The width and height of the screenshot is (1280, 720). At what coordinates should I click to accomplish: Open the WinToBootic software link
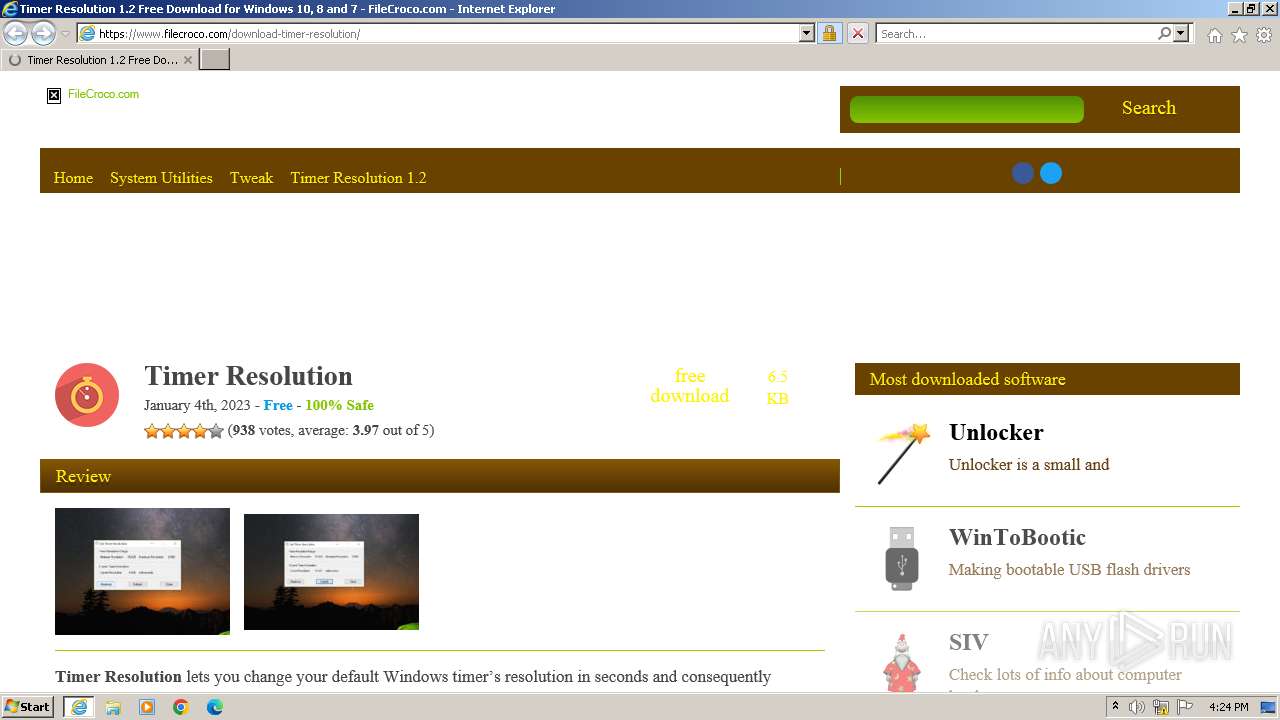click(1017, 537)
